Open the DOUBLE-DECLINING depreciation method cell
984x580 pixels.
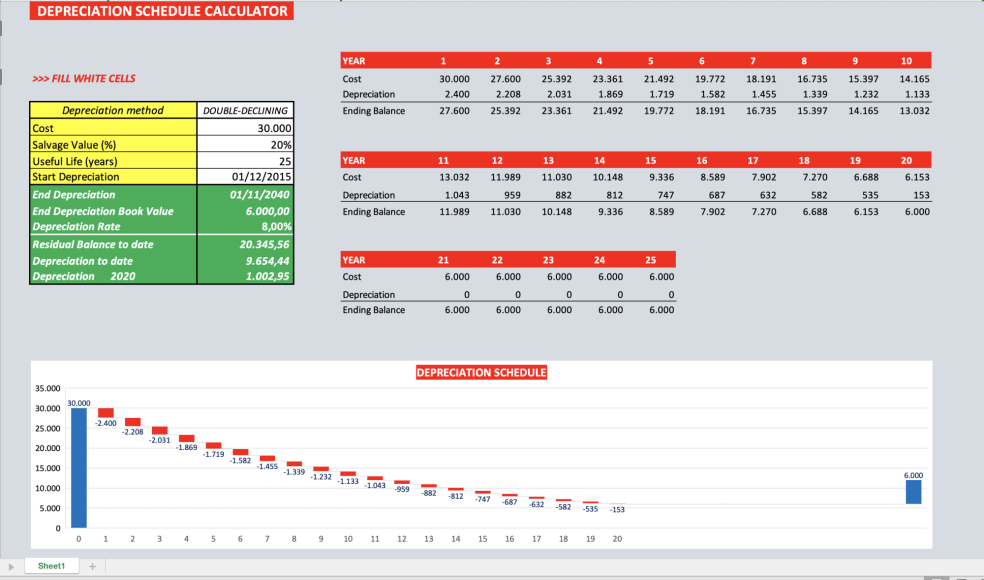click(245, 110)
